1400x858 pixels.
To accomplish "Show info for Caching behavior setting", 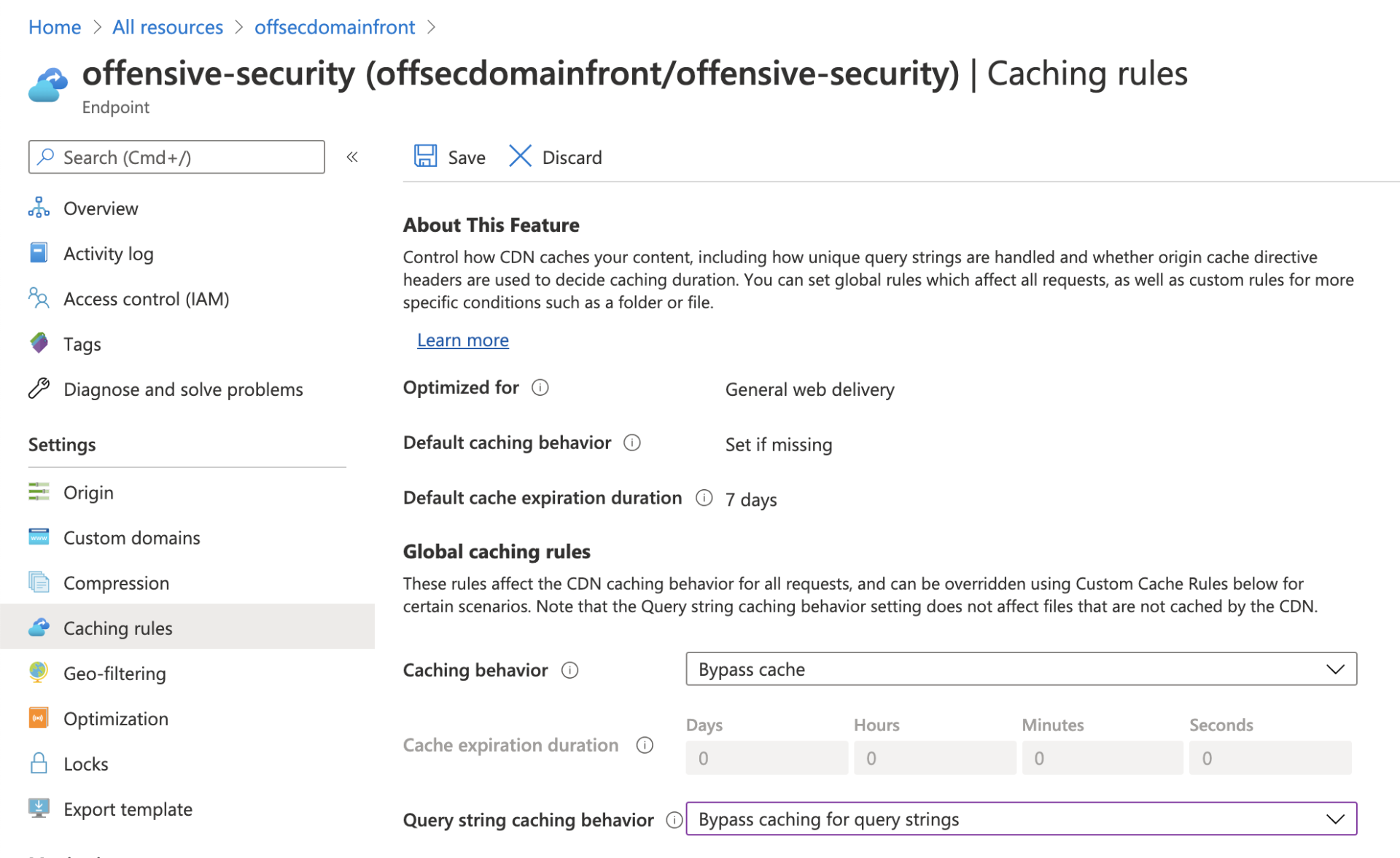I will (570, 670).
